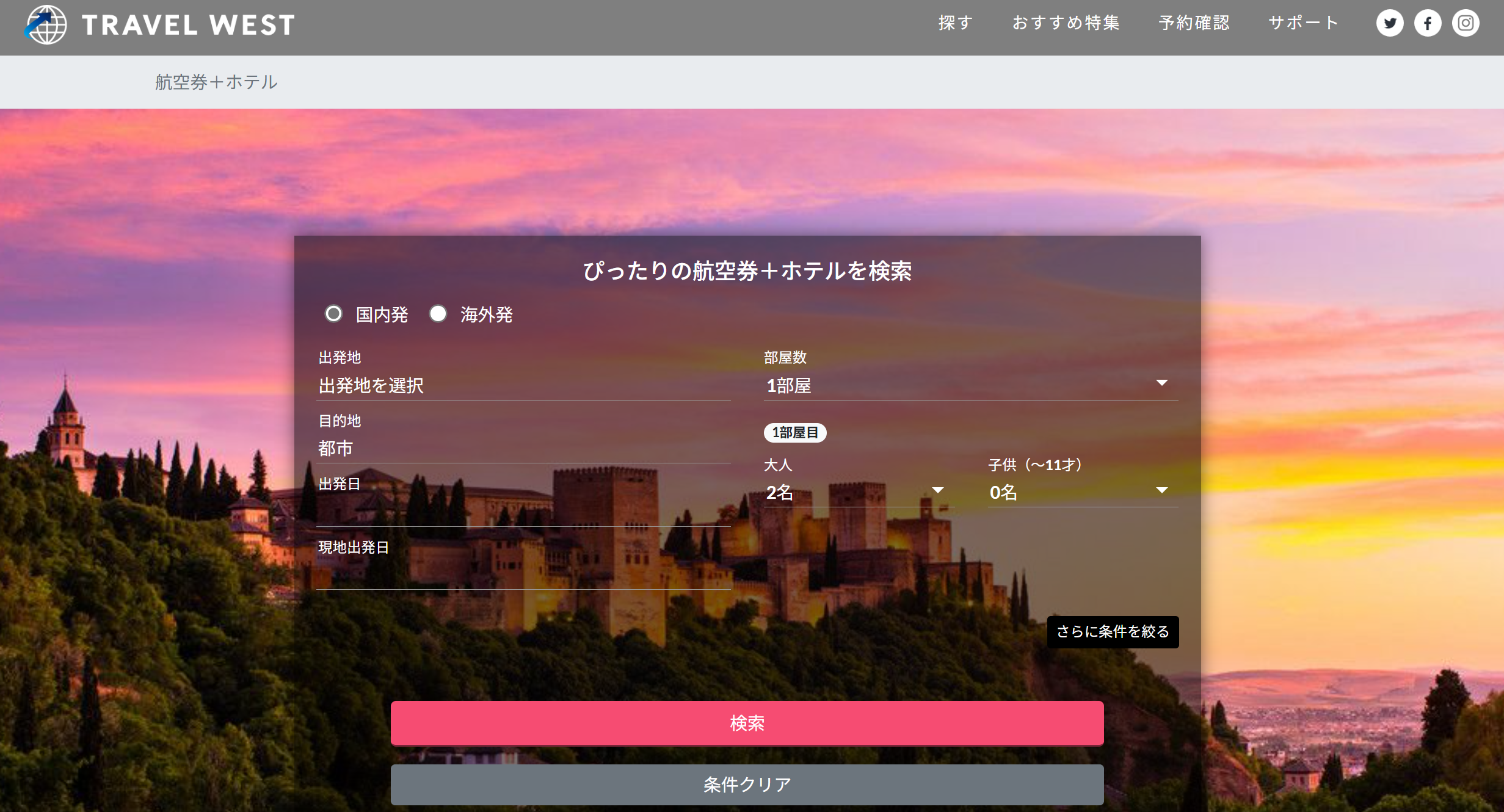Click the TRAVEL WEST site title
1504x812 pixels.
(x=189, y=25)
